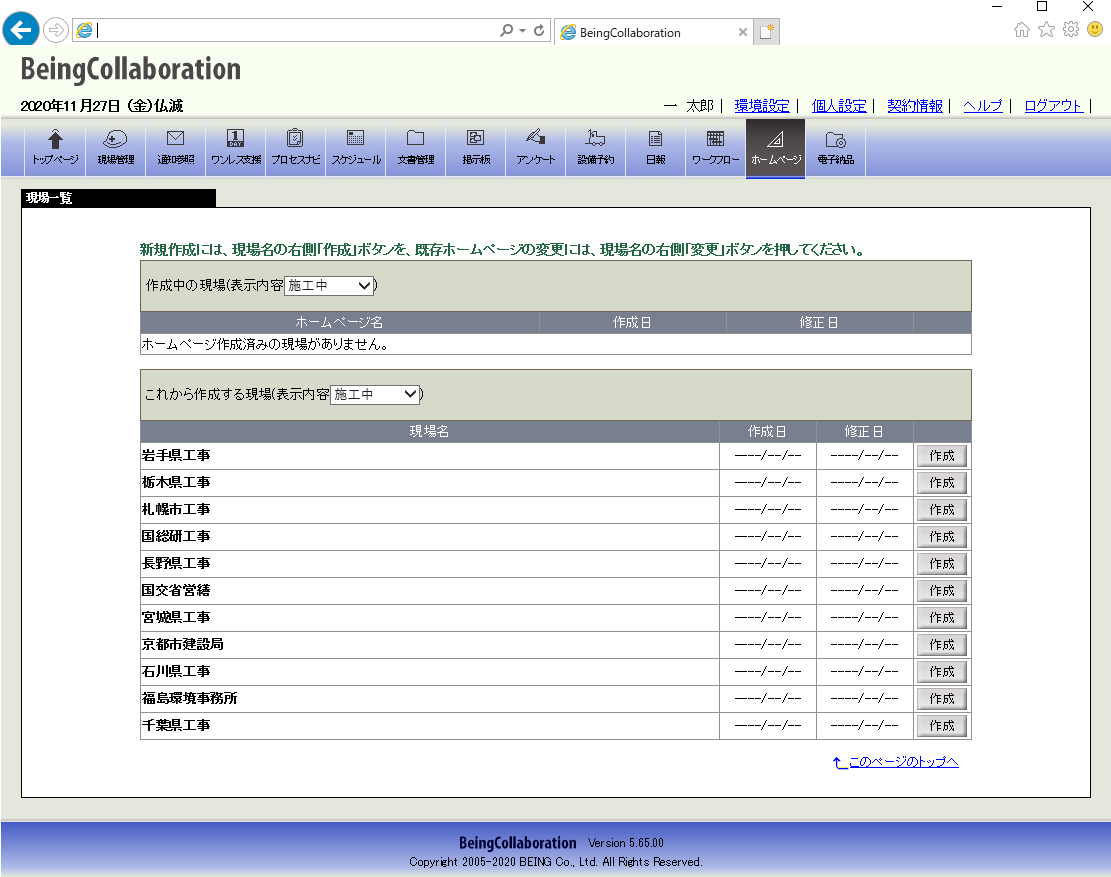This screenshot has width=1111, height=877.
Task: Open the ヘルプ link
Action: (x=983, y=106)
